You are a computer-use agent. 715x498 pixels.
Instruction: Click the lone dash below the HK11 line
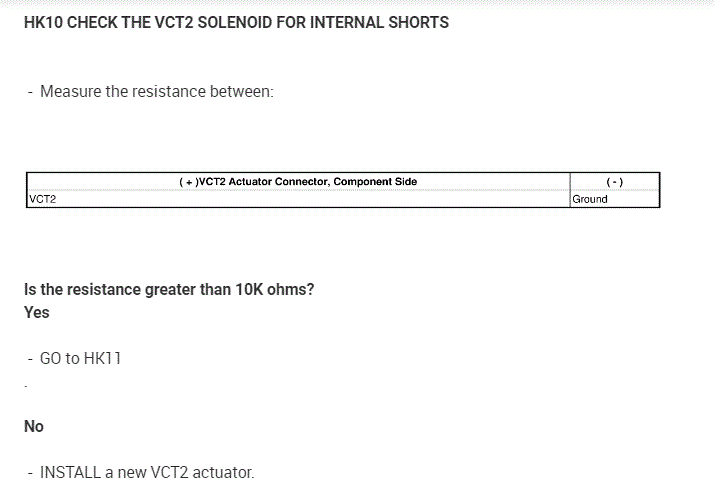click(26, 386)
